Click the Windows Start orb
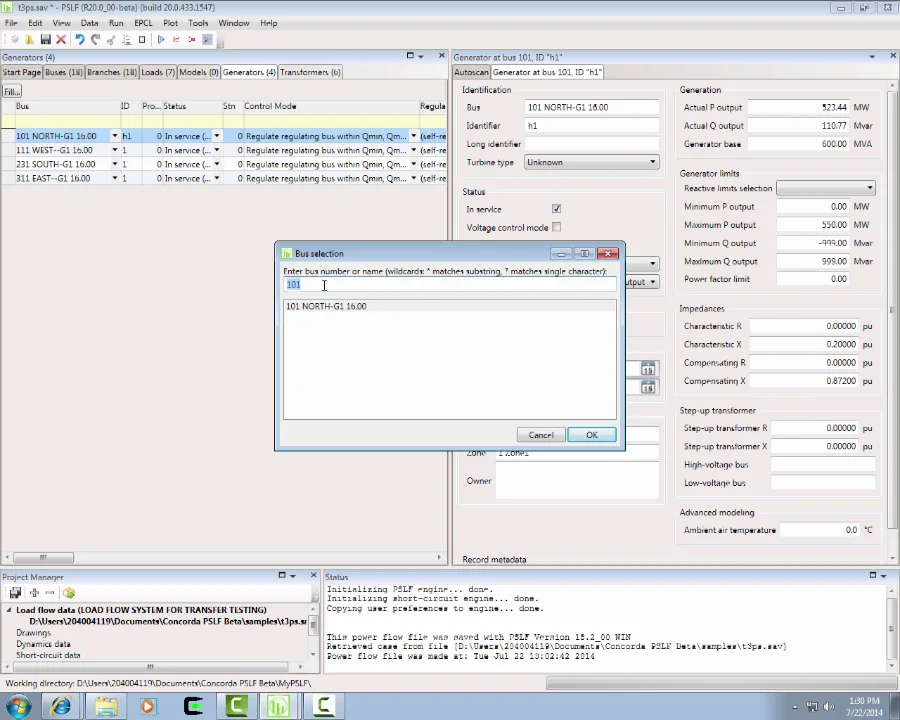Image resolution: width=900 pixels, height=720 pixels. click(18, 706)
